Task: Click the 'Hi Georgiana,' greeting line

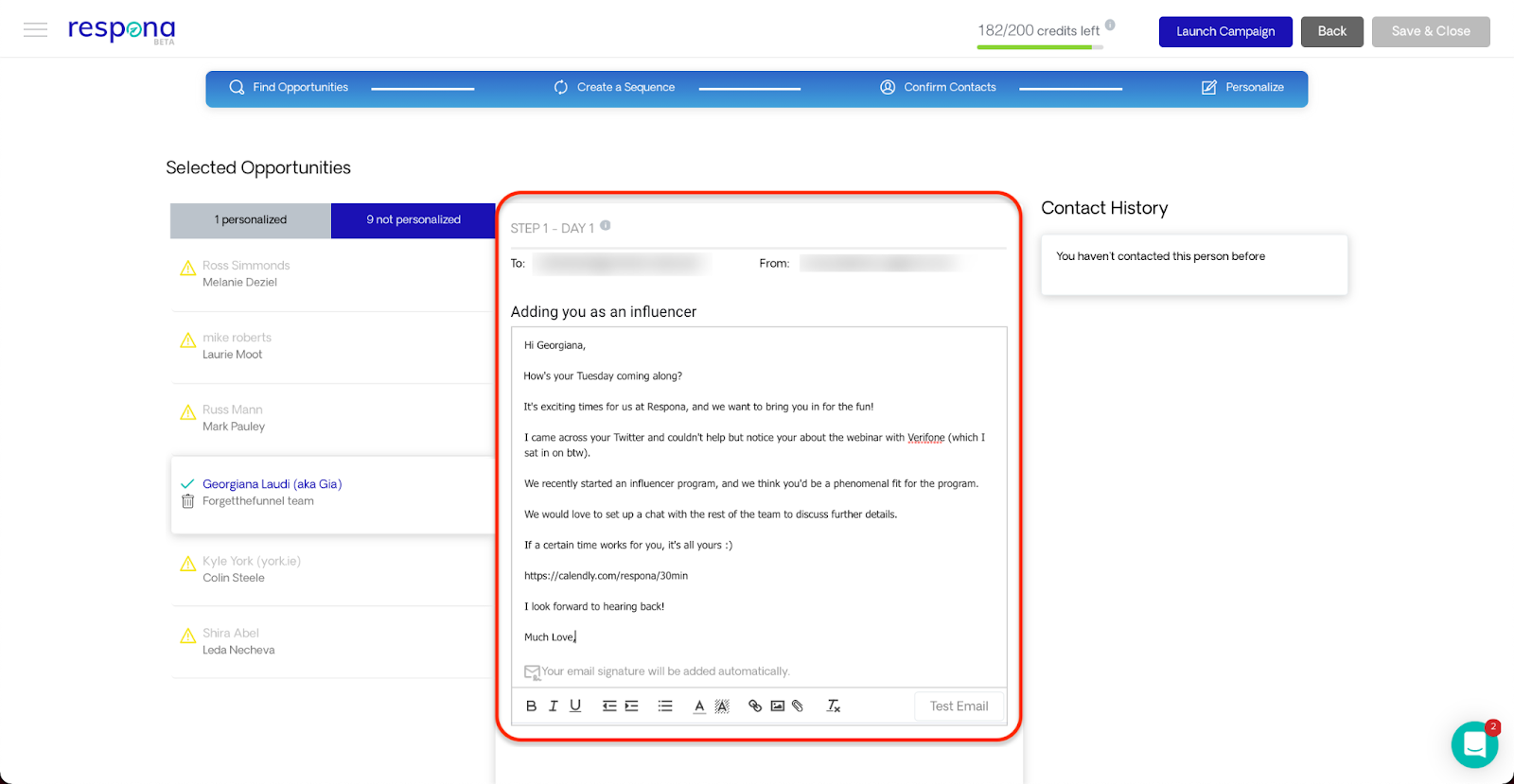Action: click(x=555, y=345)
